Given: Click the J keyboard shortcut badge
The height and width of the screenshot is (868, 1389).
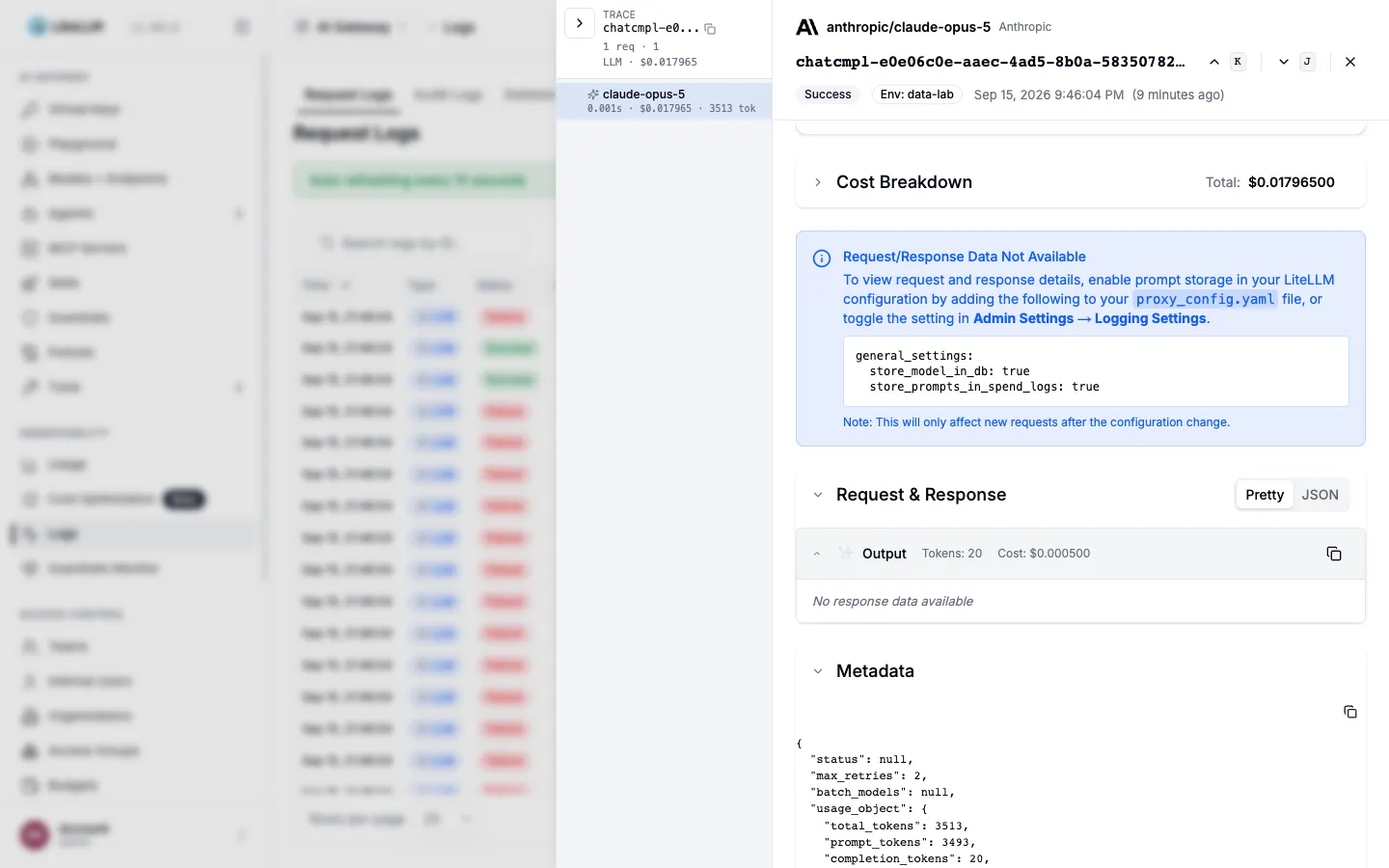Looking at the screenshot, I should pos(1307,62).
